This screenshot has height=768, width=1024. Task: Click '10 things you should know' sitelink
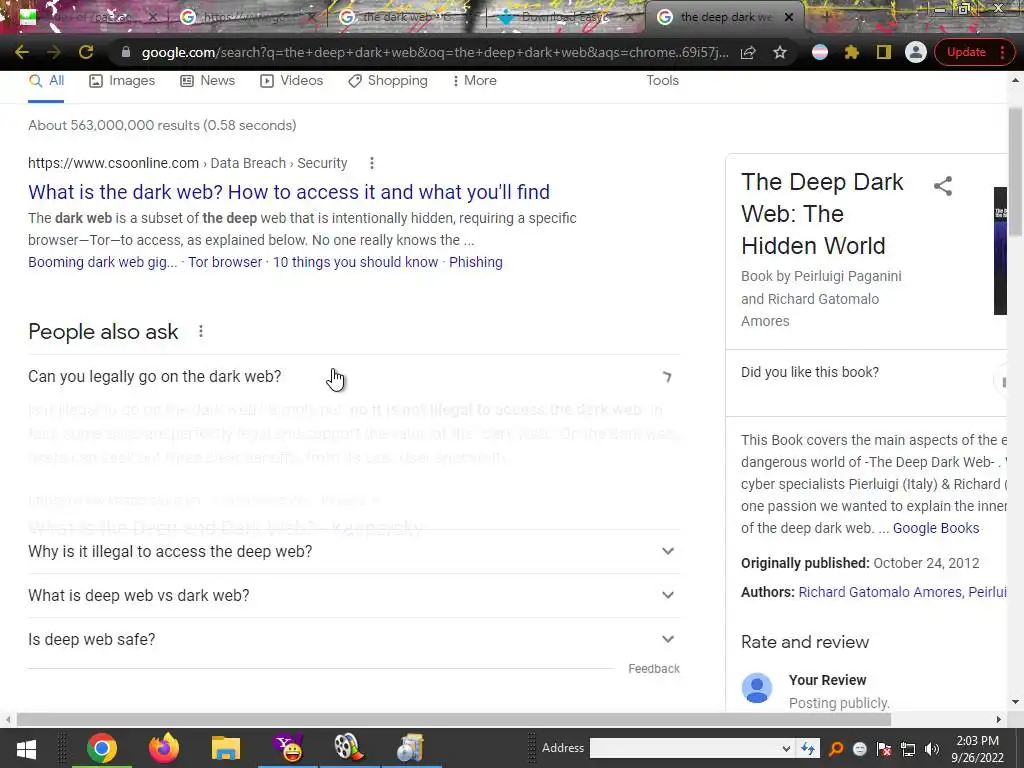click(355, 262)
